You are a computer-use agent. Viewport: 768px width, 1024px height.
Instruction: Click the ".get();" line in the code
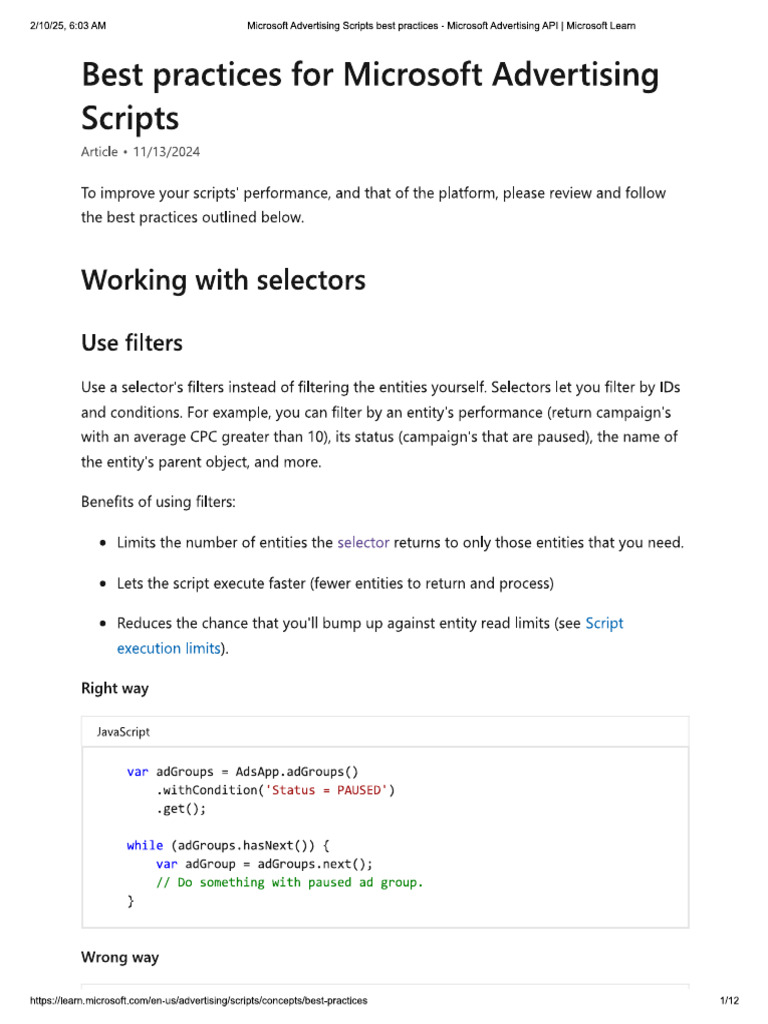(181, 809)
